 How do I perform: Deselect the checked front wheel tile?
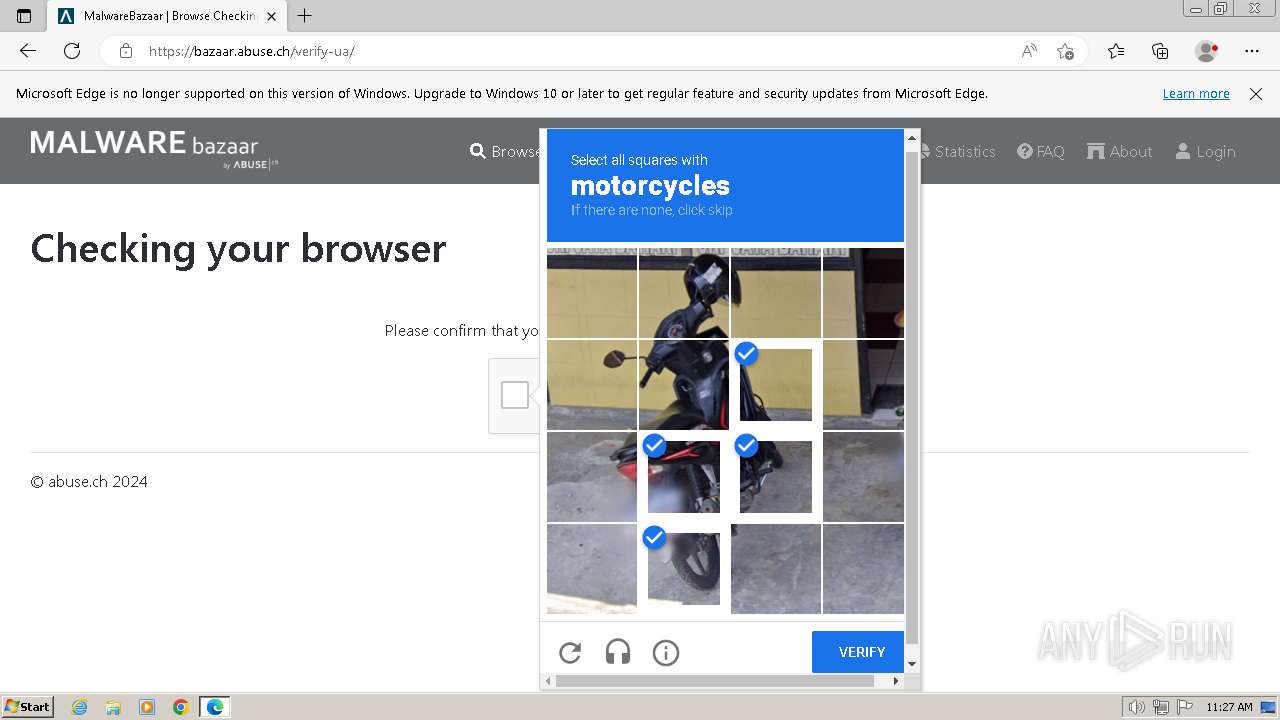tap(684, 569)
